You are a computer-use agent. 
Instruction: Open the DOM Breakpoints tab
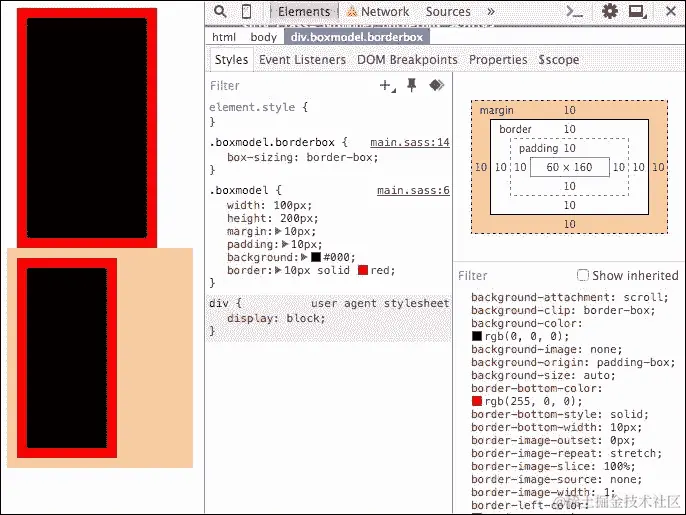[x=407, y=60]
